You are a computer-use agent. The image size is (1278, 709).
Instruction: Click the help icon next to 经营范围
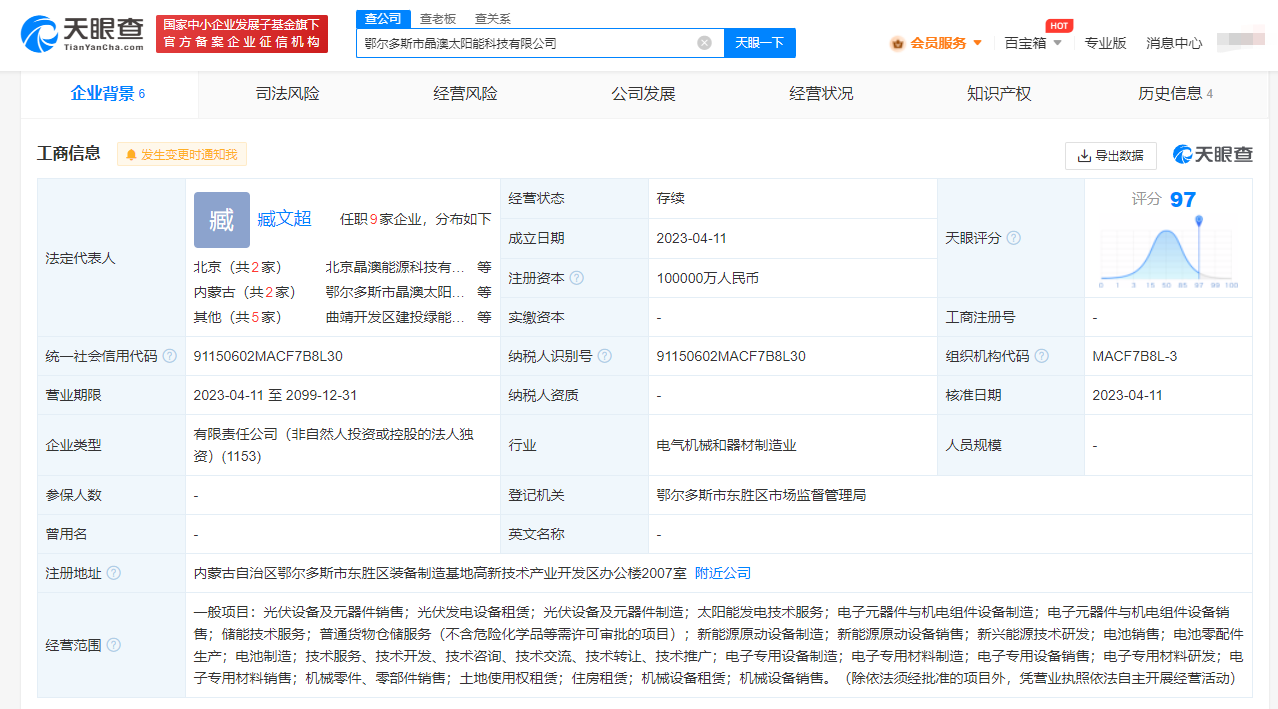[x=114, y=645]
